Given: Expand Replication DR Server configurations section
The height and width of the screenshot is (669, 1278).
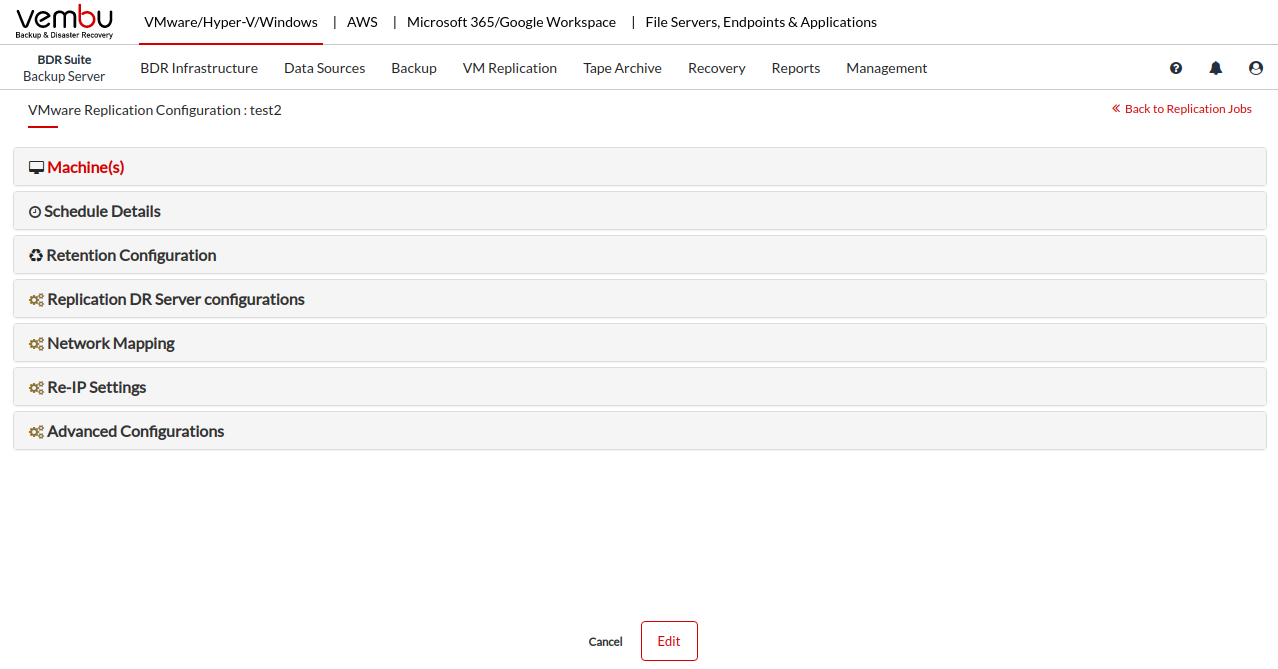Looking at the screenshot, I should [x=640, y=299].
